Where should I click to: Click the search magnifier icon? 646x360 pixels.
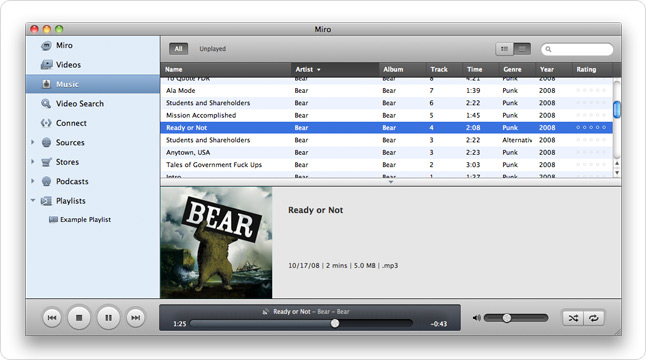[548, 49]
